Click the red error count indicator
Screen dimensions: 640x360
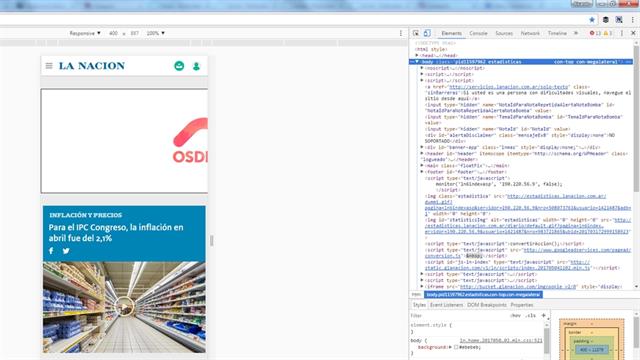595,33
